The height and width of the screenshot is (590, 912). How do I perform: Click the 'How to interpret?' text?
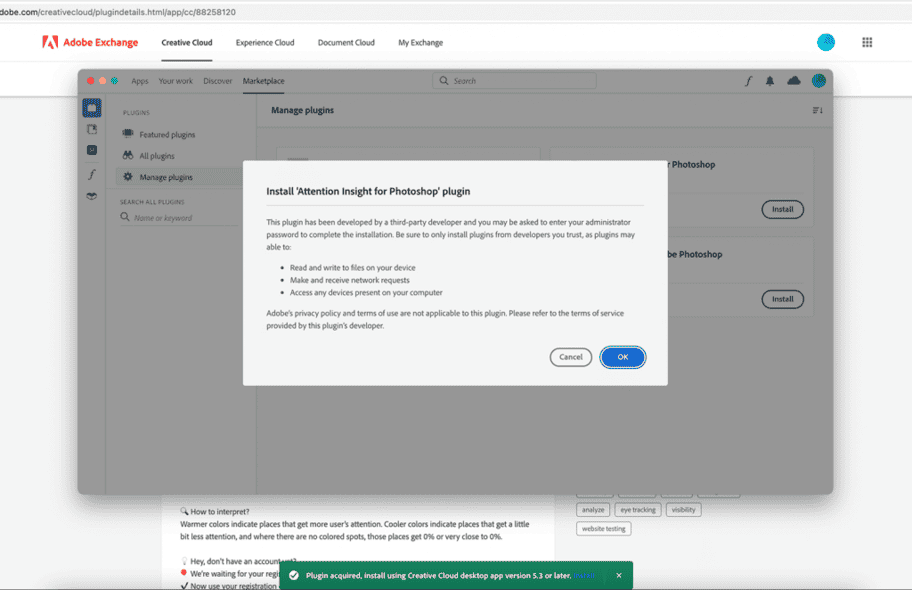[x=220, y=511]
